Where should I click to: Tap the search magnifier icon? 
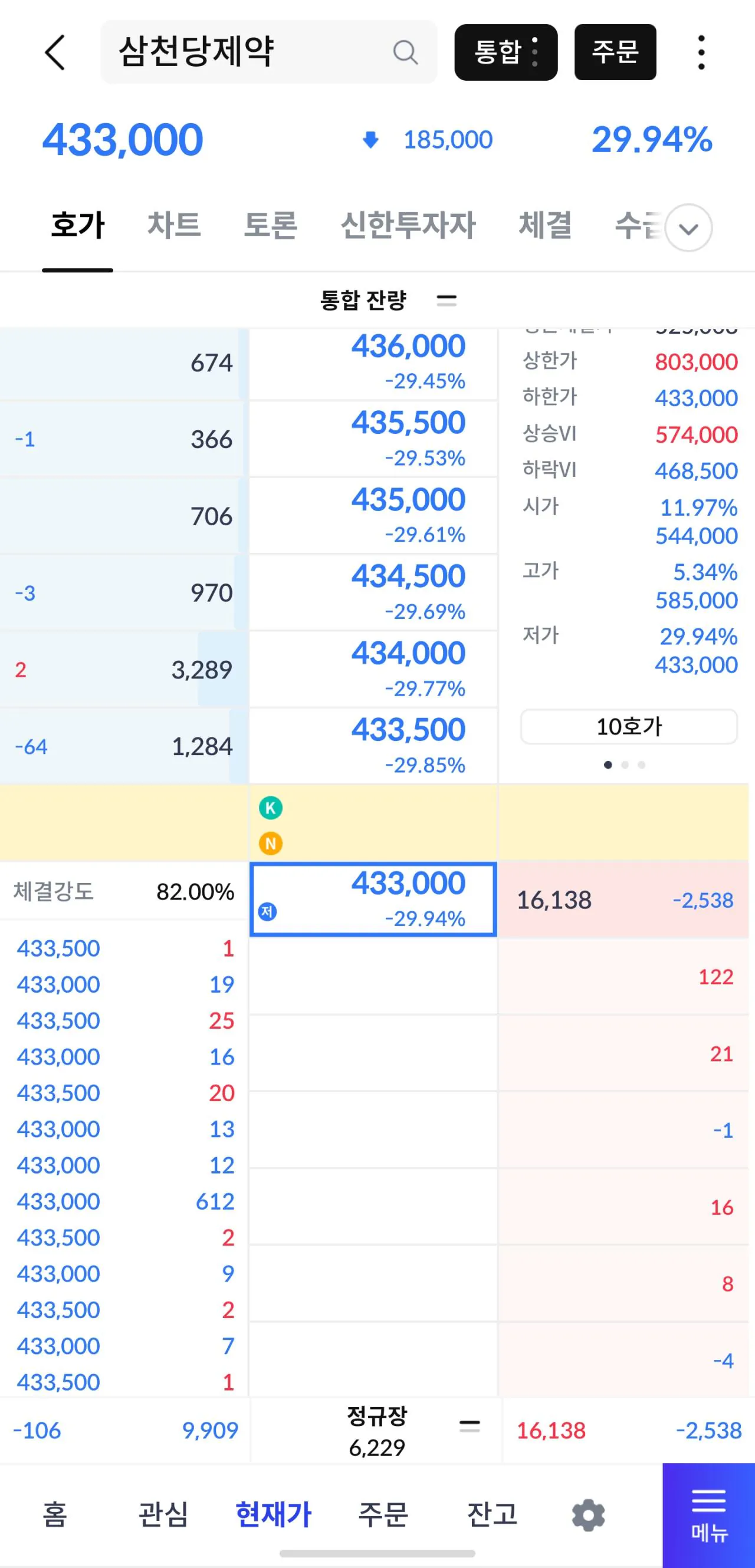coord(405,52)
